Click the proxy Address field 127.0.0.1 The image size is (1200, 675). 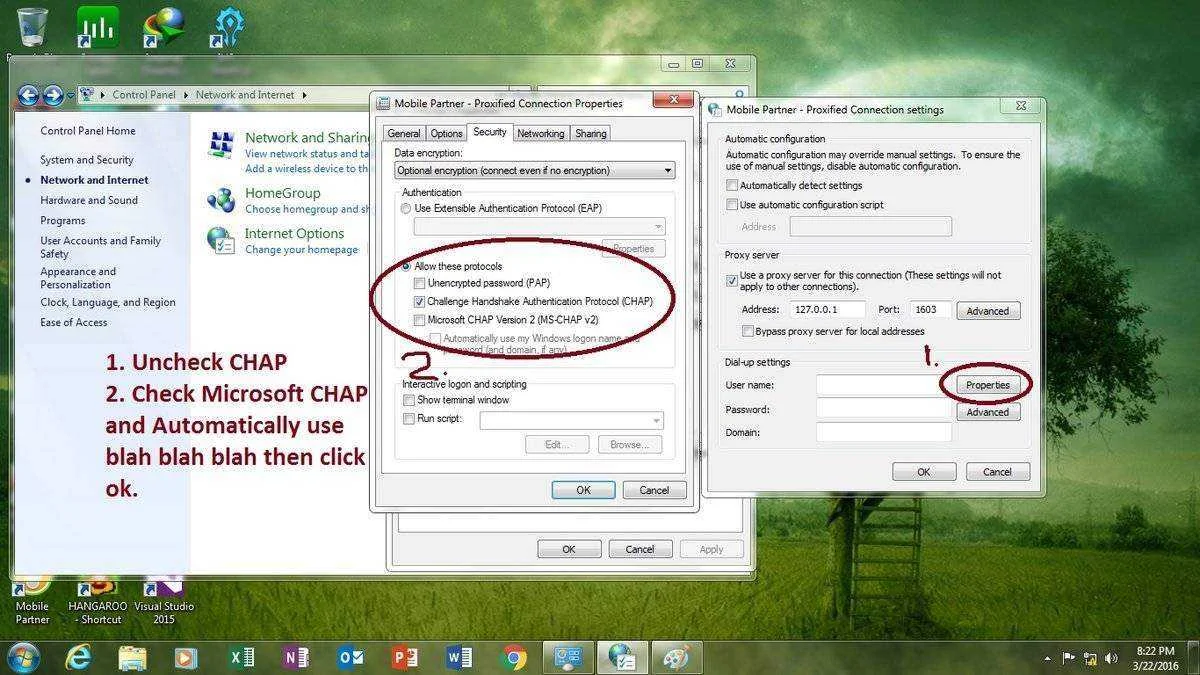(x=828, y=310)
